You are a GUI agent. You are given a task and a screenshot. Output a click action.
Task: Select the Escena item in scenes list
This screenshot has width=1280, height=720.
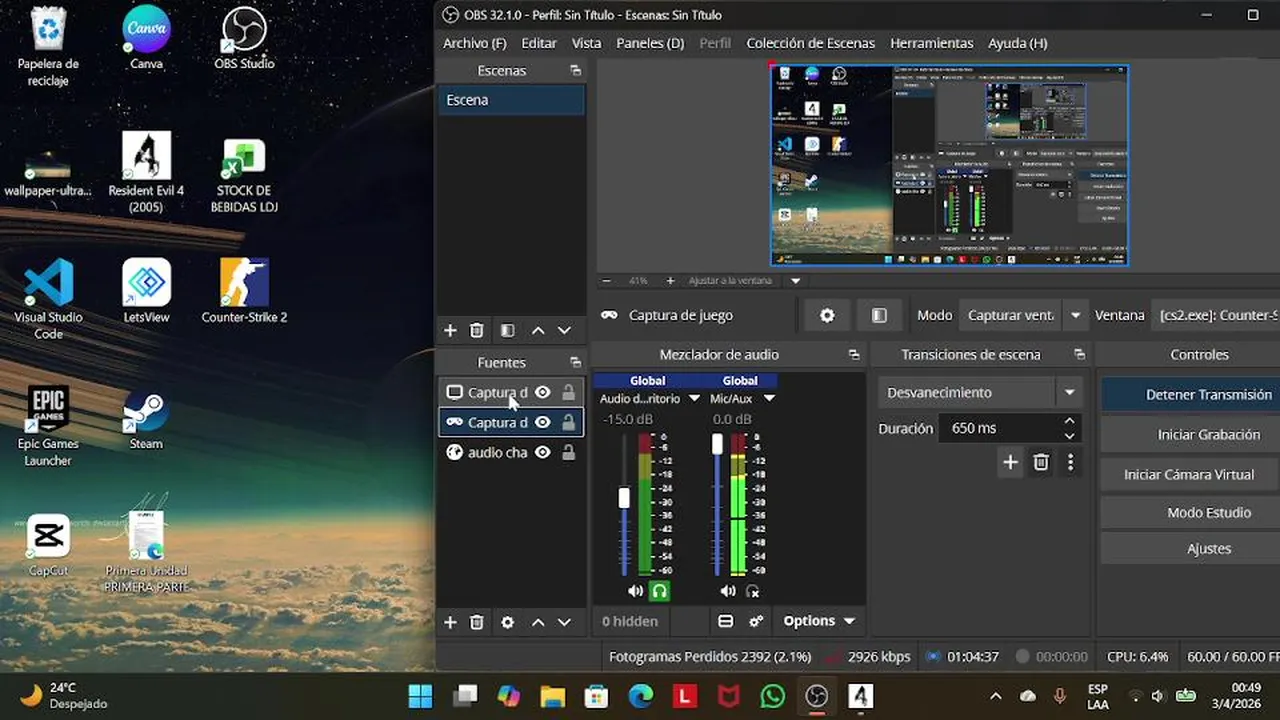pos(511,100)
